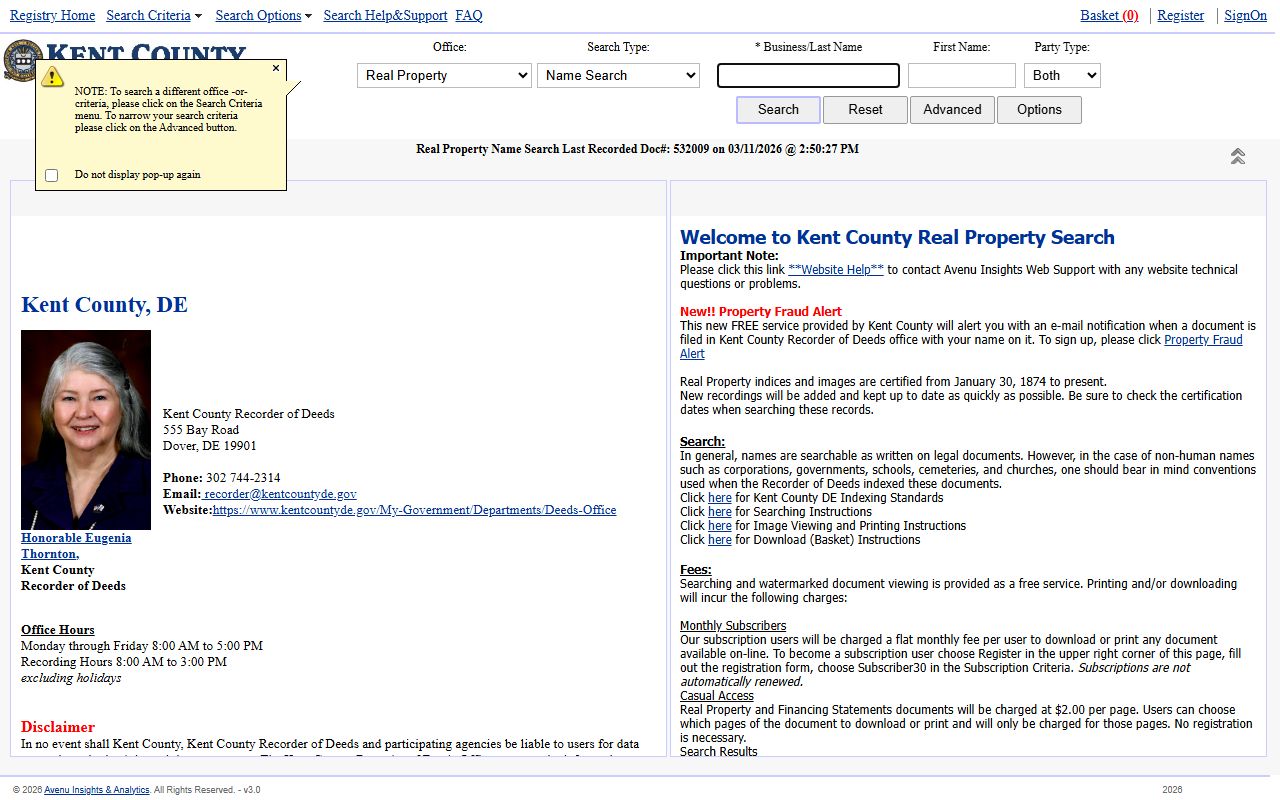This screenshot has height=800, width=1280.
Task: Click the Kent County seal logo
Action: pos(20,60)
